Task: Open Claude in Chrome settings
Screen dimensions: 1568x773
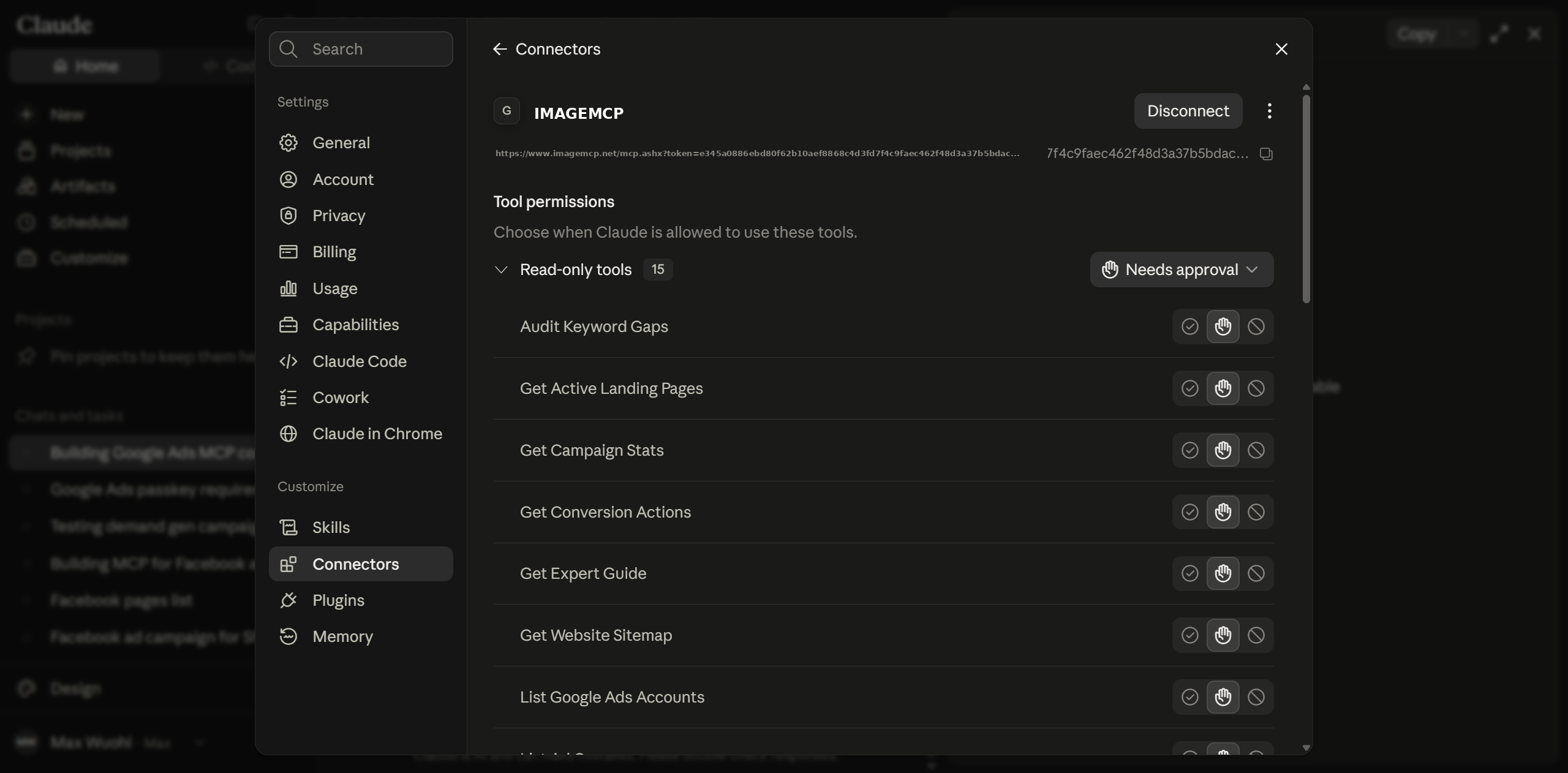Action: [361, 434]
